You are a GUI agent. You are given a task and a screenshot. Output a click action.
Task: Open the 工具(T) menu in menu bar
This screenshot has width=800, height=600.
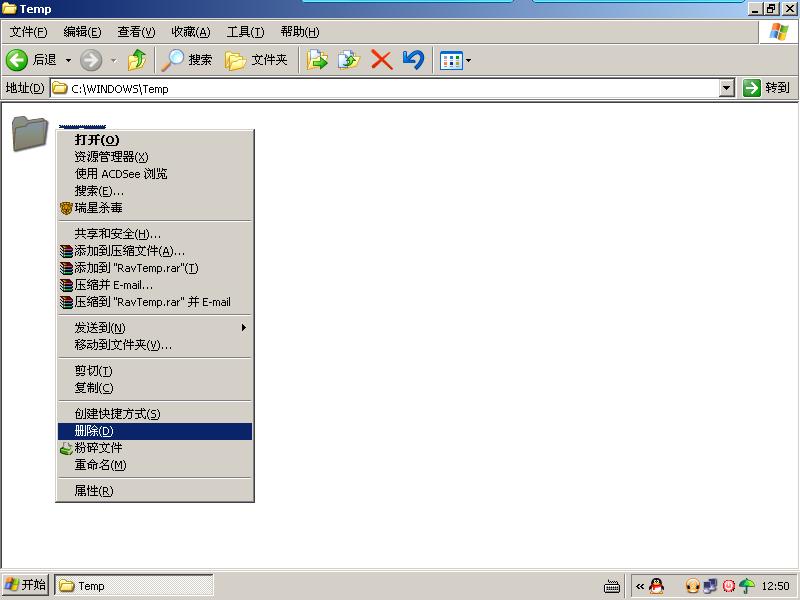pos(245,32)
